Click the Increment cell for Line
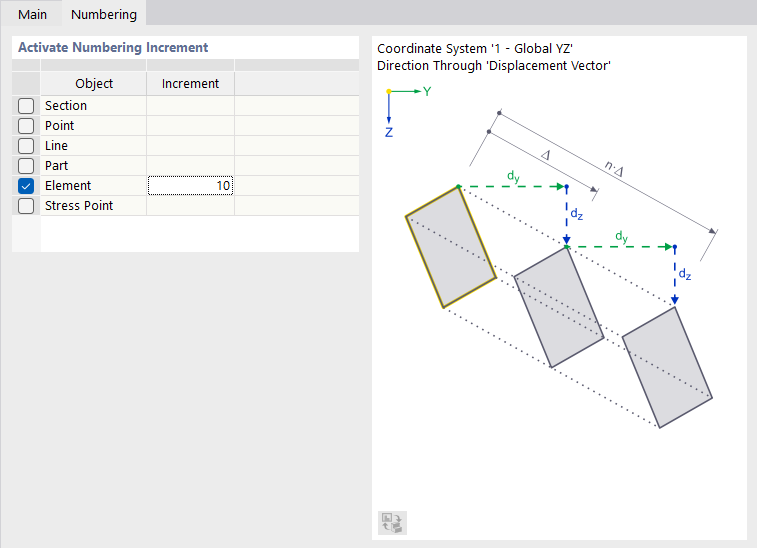757x548 pixels. click(x=190, y=146)
